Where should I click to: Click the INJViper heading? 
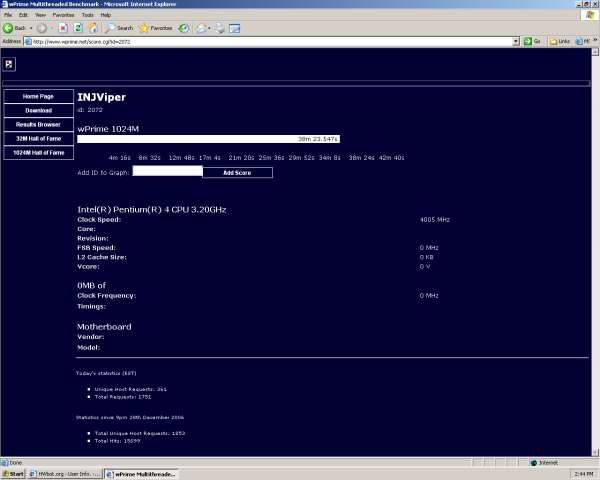click(x=101, y=97)
